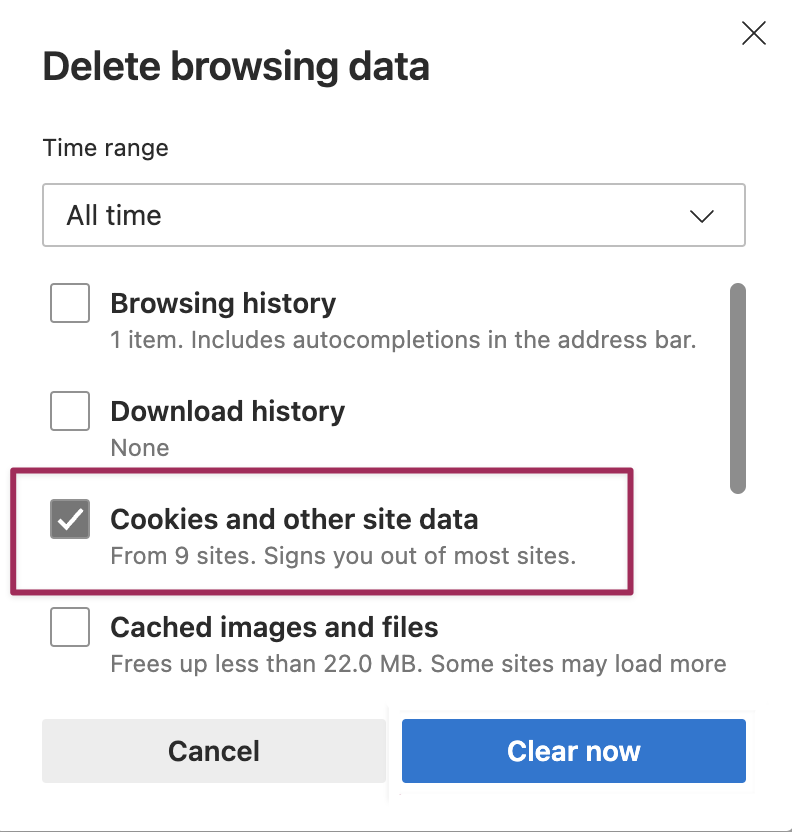Click the 'Frees up less than 22.0 MB' text

coord(418,663)
